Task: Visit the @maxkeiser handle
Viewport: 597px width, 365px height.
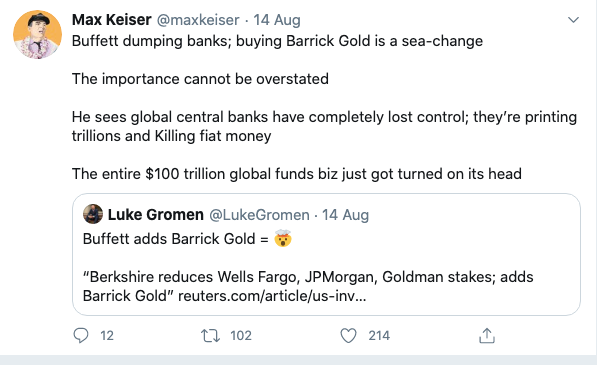Action: [198, 20]
